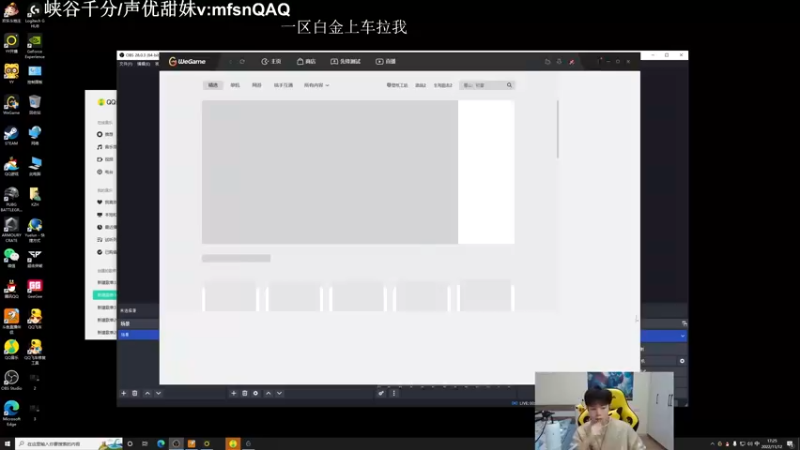
Task: Open the WeChat desktop shortcut
Action: (11, 258)
